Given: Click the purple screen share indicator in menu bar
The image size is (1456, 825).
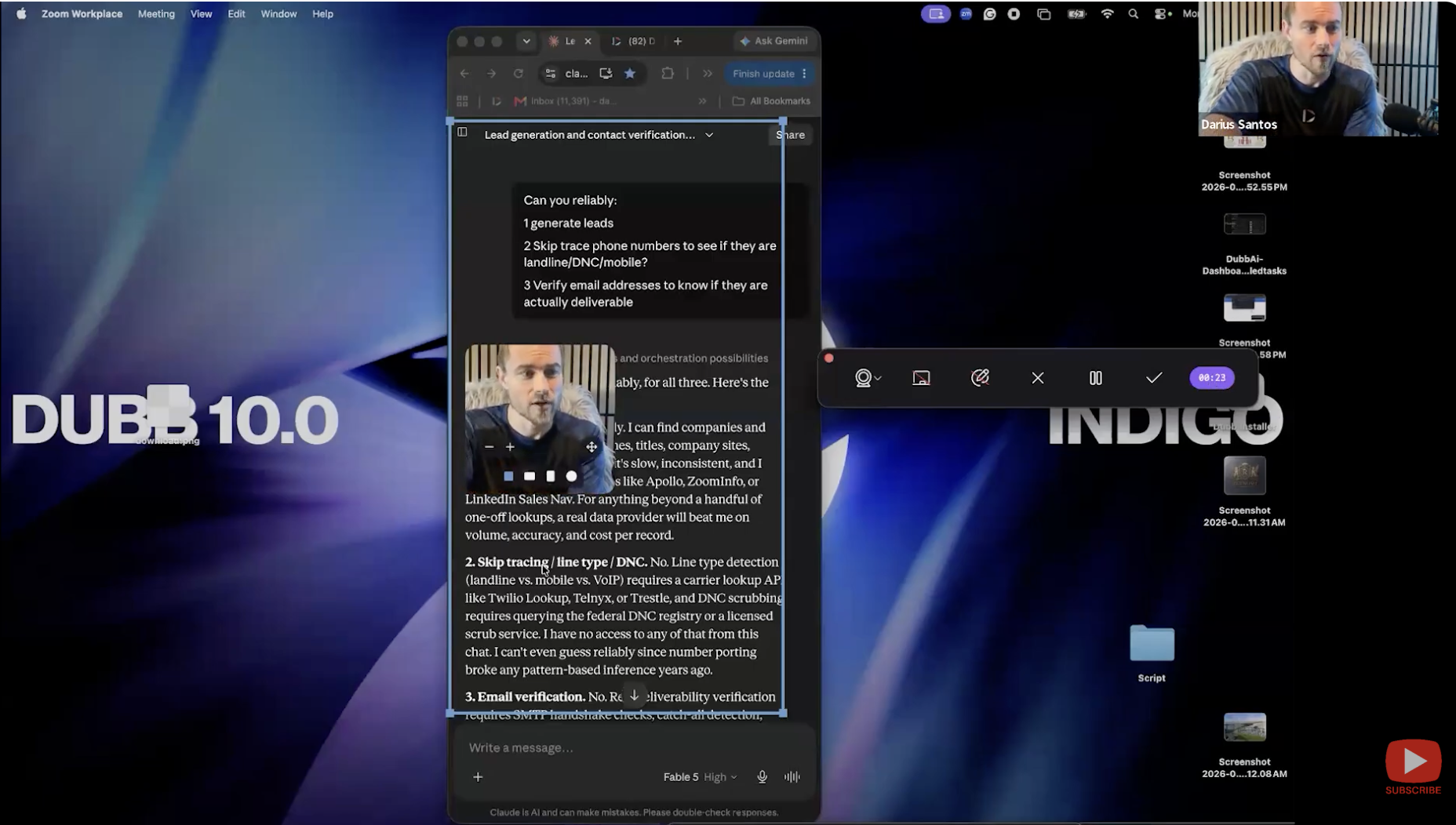Looking at the screenshot, I should [x=936, y=14].
